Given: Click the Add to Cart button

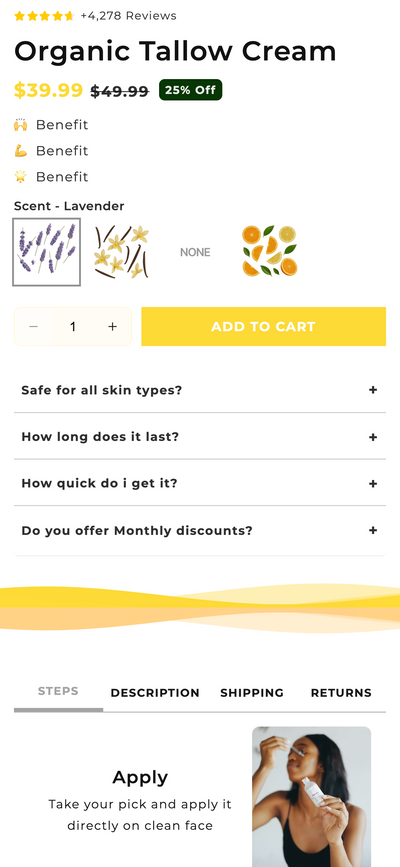Looking at the screenshot, I should [x=263, y=327].
